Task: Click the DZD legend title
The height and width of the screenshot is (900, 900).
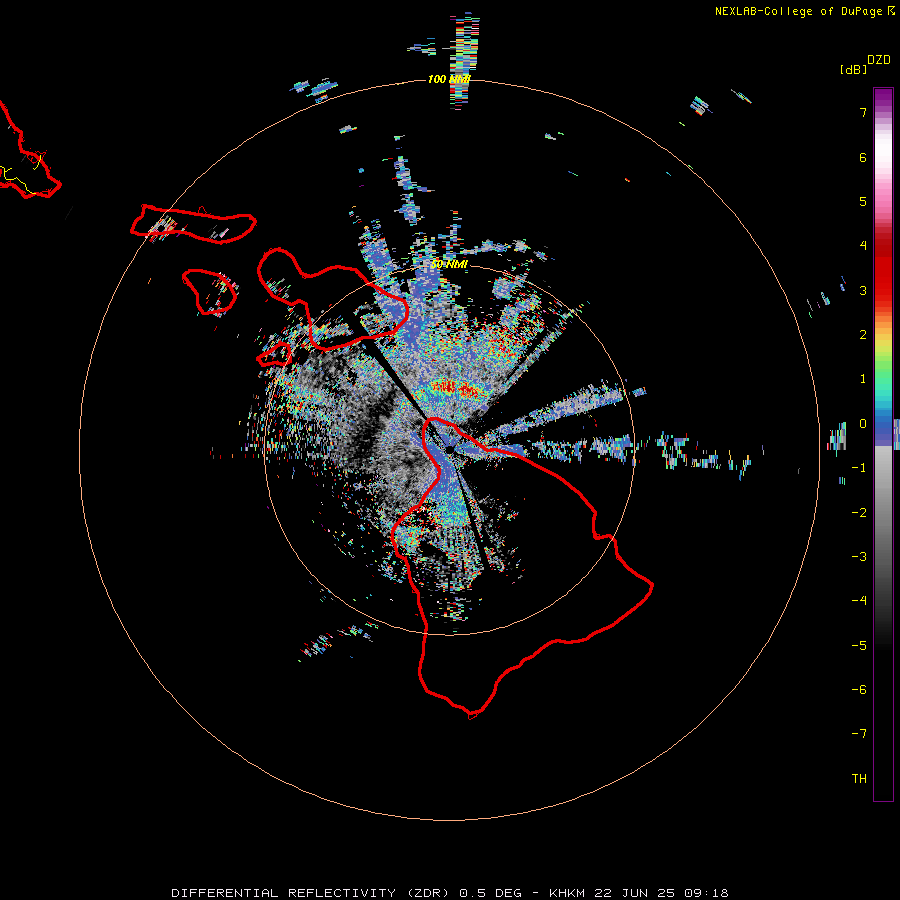Action: (x=879, y=60)
